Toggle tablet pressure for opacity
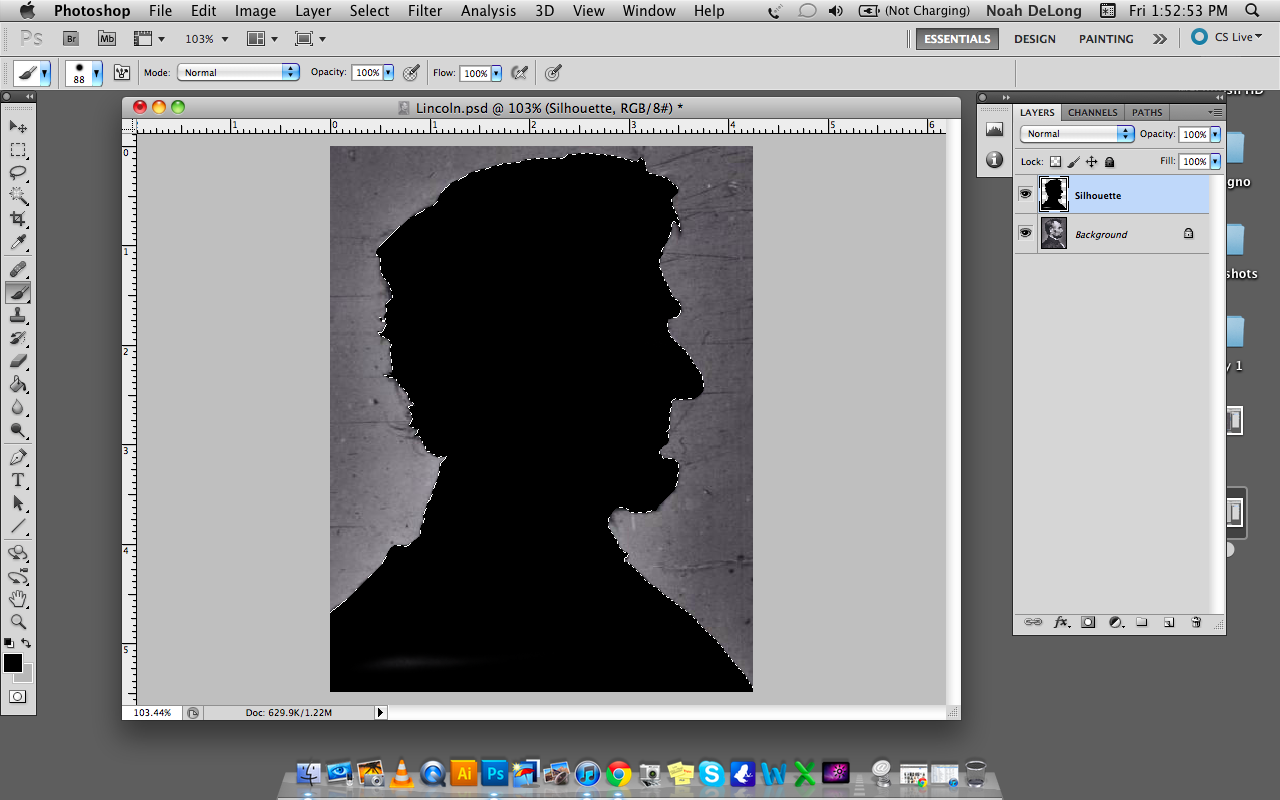This screenshot has height=800, width=1280. tap(411, 72)
